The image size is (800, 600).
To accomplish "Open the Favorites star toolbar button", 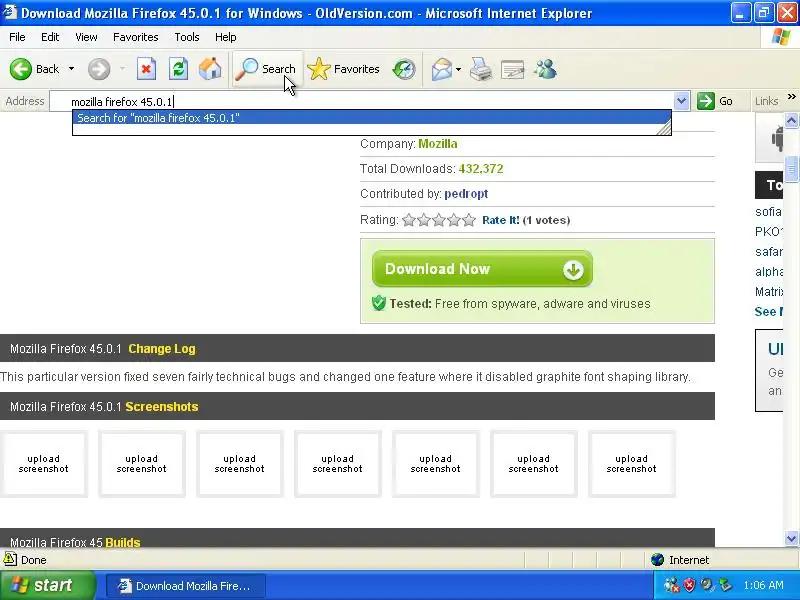I will (343, 69).
